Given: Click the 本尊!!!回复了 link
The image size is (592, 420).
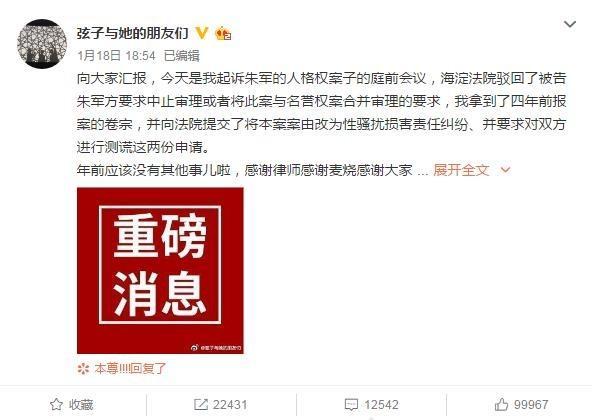Looking at the screenshot, I should point(130,368).
